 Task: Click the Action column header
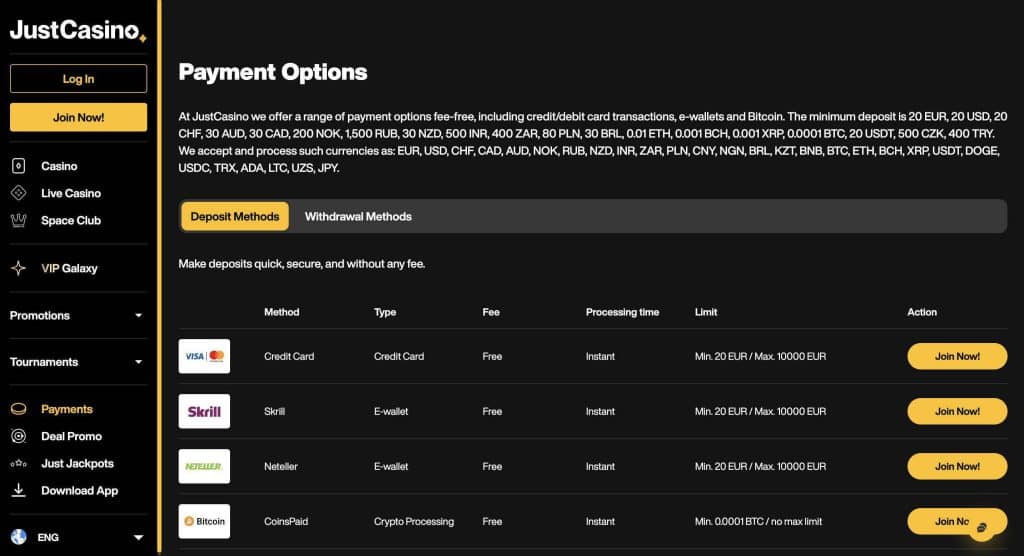921,312
